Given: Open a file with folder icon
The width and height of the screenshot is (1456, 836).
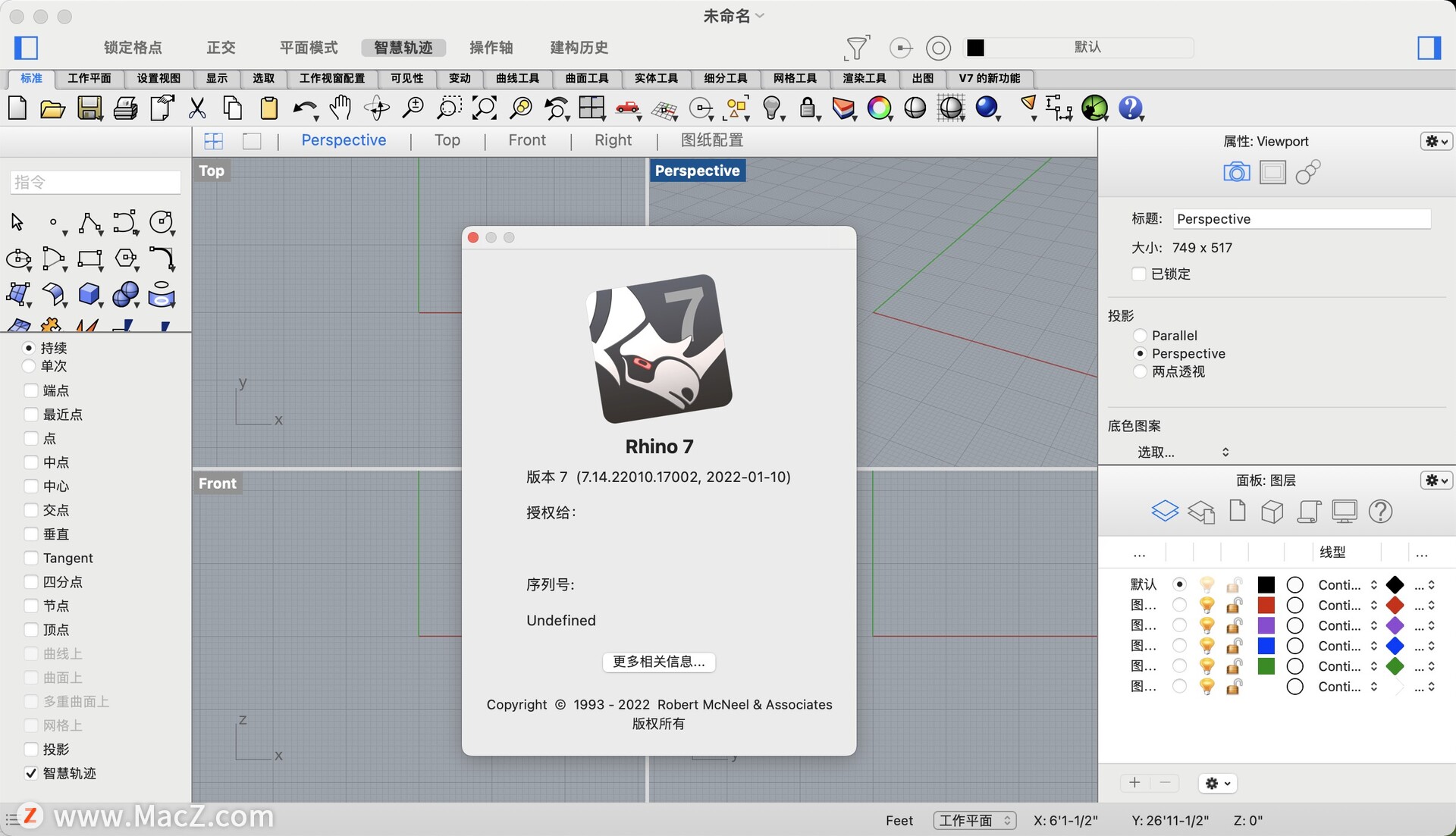Looking at the screenshot, I should coord(52,108).
